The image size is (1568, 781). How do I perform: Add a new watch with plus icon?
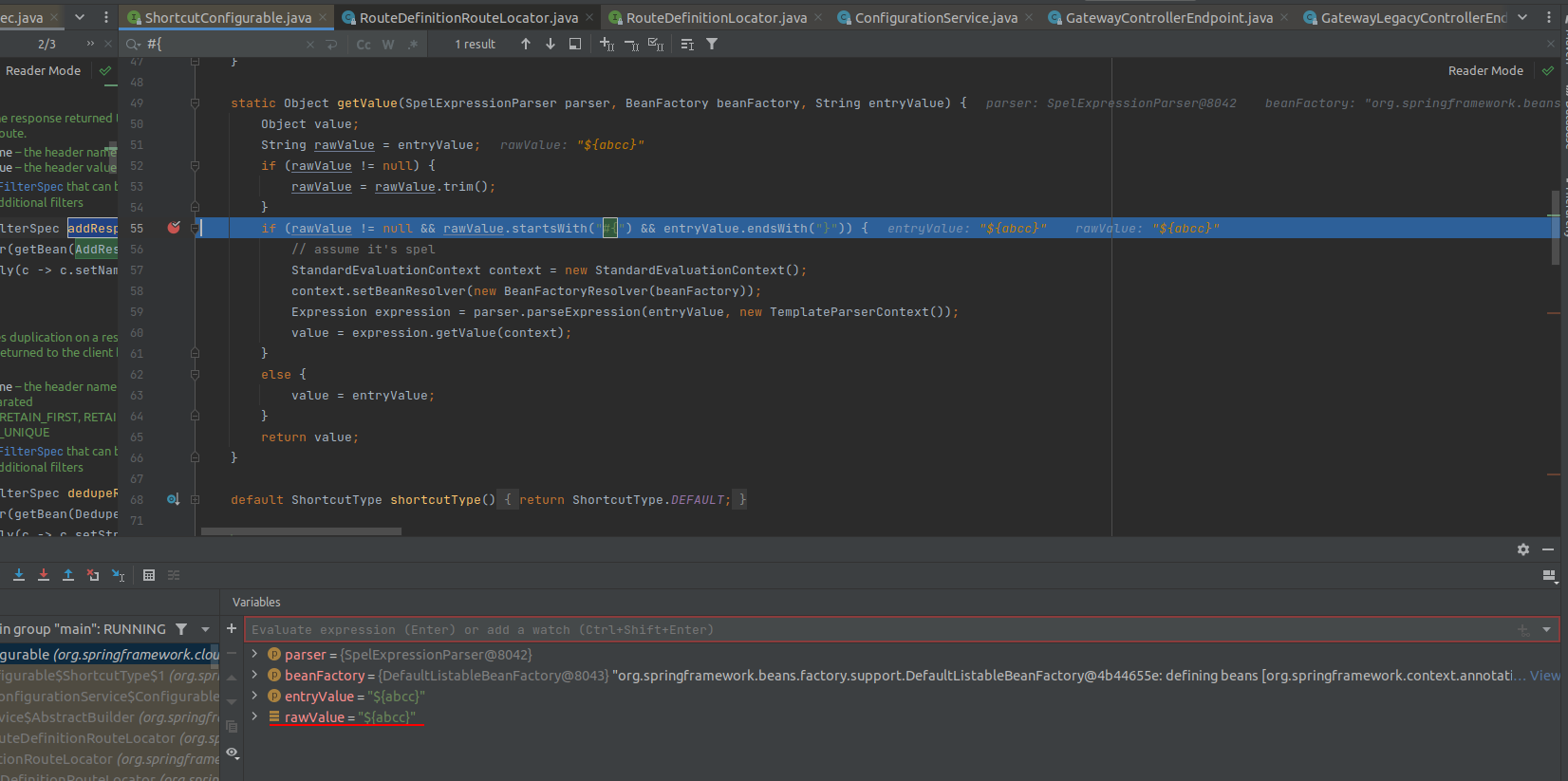tap(231, 628)
